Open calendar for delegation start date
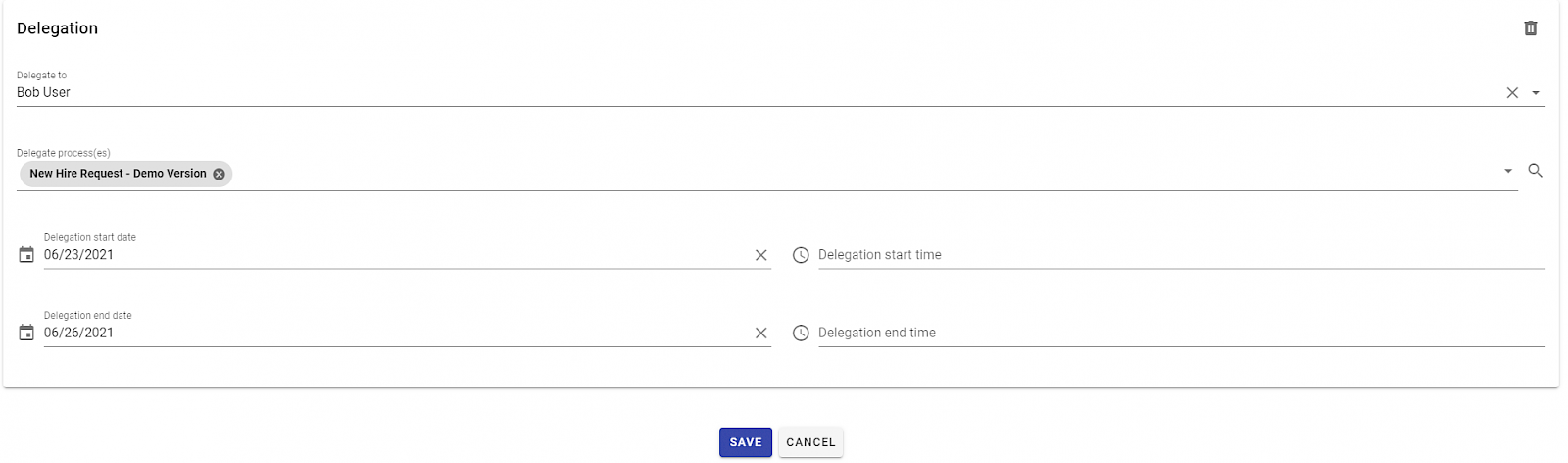This screenshot has width=1568, height=463. (26, 255)
